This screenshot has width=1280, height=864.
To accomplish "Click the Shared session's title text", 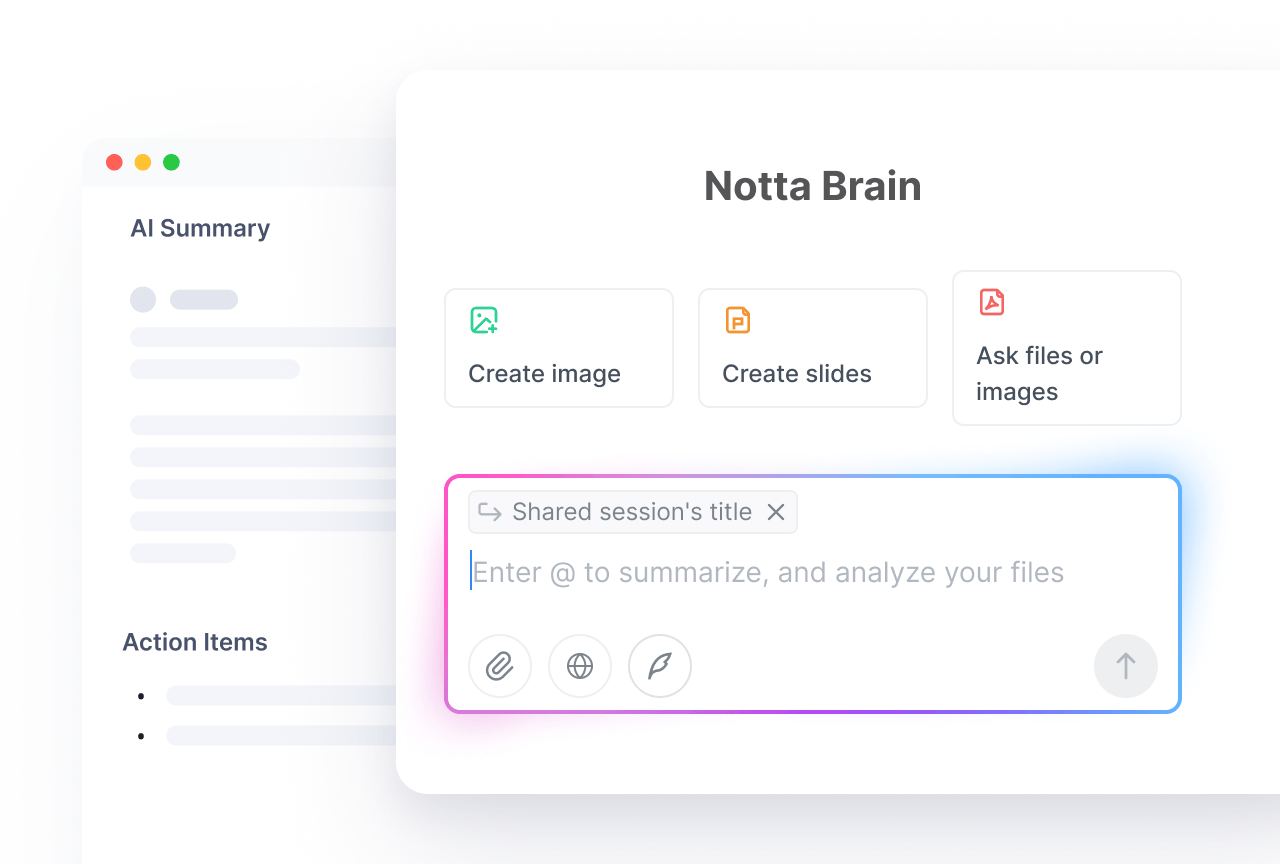I will coord(632,512).
